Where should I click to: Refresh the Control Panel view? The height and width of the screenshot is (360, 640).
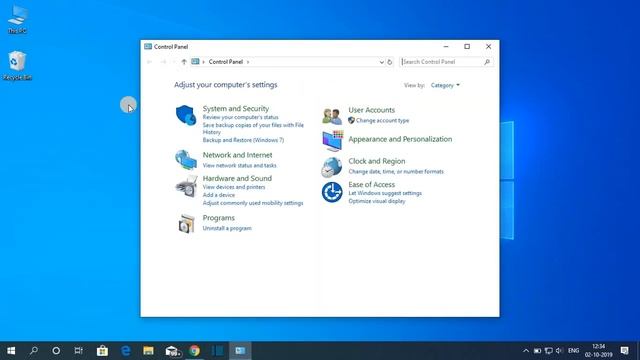point(389,62)
